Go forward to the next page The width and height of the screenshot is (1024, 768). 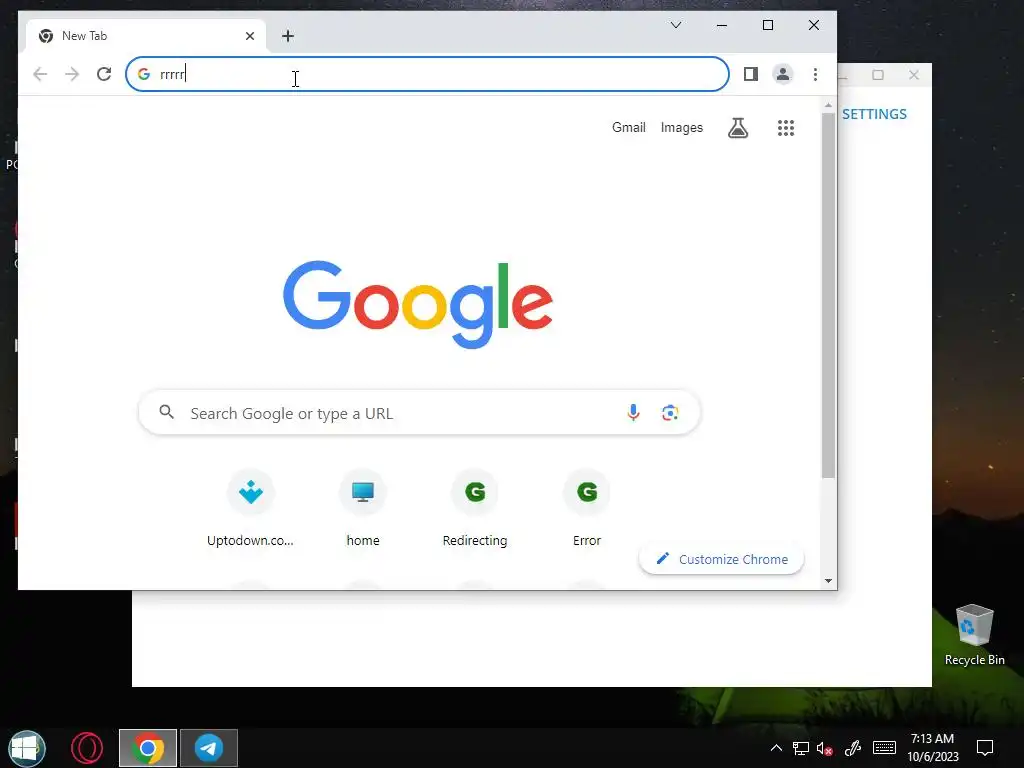click(72, 74)
